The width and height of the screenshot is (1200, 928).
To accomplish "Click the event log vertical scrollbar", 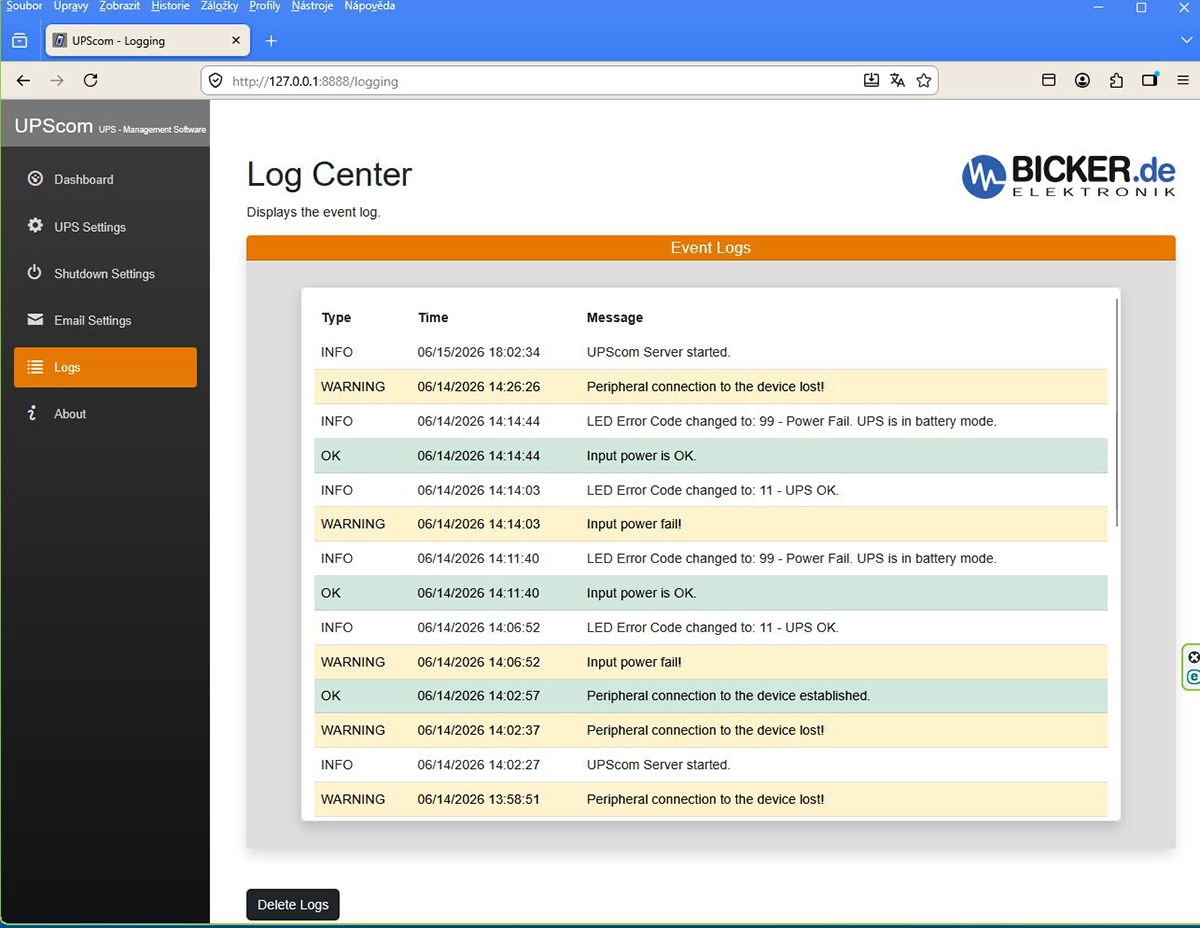I will pos(1116,412).
